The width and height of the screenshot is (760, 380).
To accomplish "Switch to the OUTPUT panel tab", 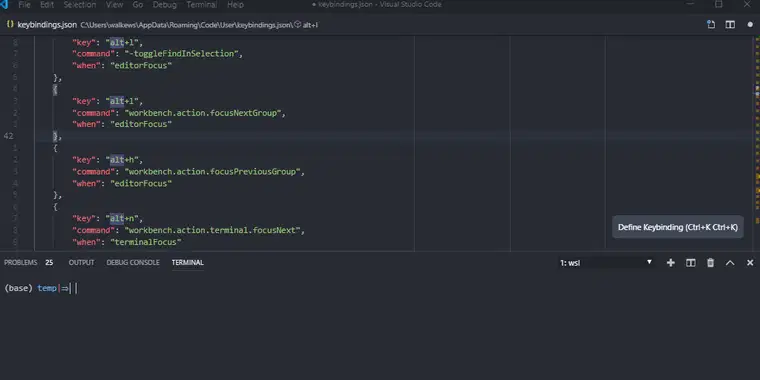I will [x=81, y=262].
